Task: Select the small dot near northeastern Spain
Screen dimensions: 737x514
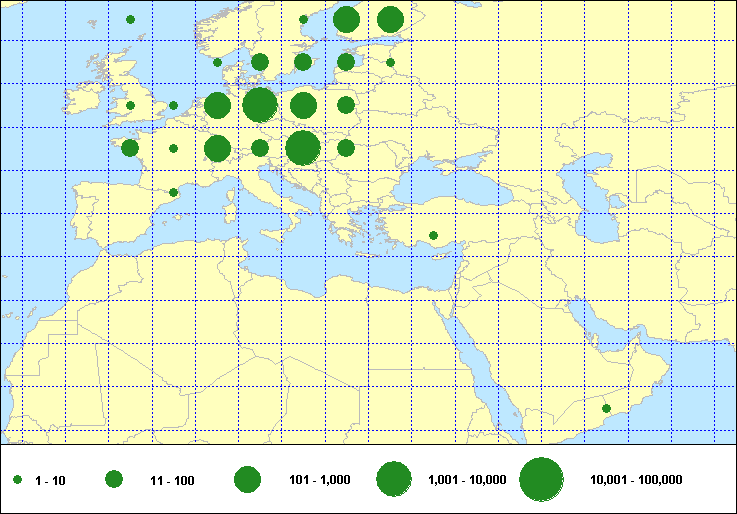Action: pos(173,192)
